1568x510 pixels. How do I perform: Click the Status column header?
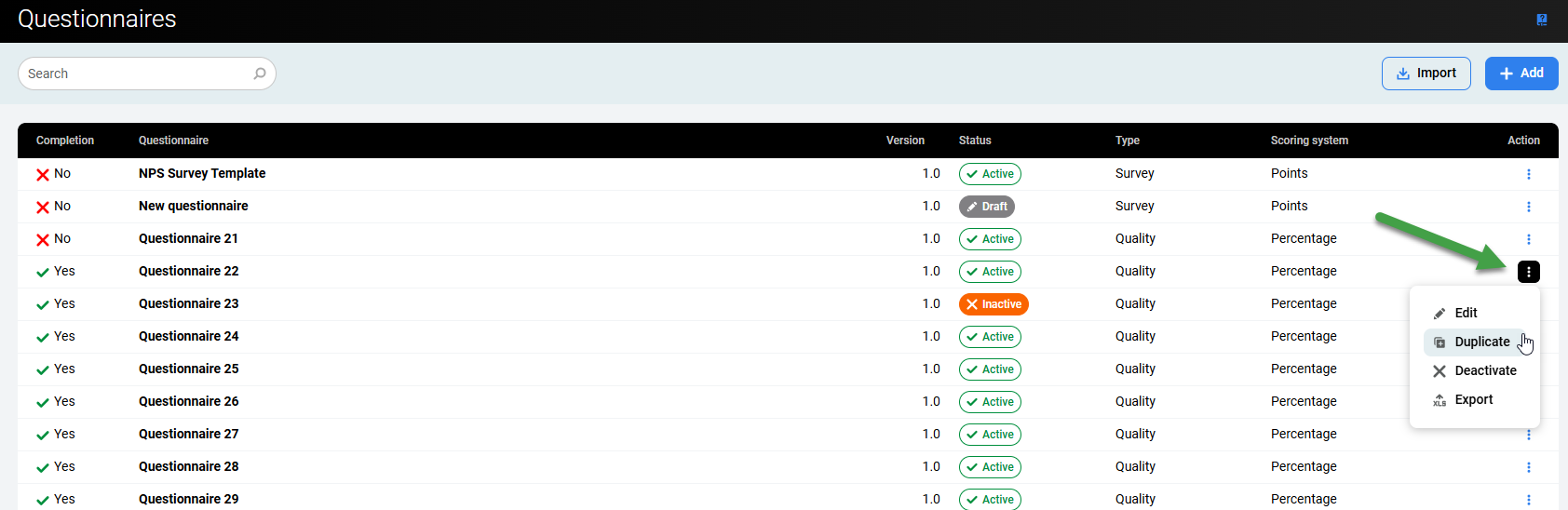coord(975,141)
